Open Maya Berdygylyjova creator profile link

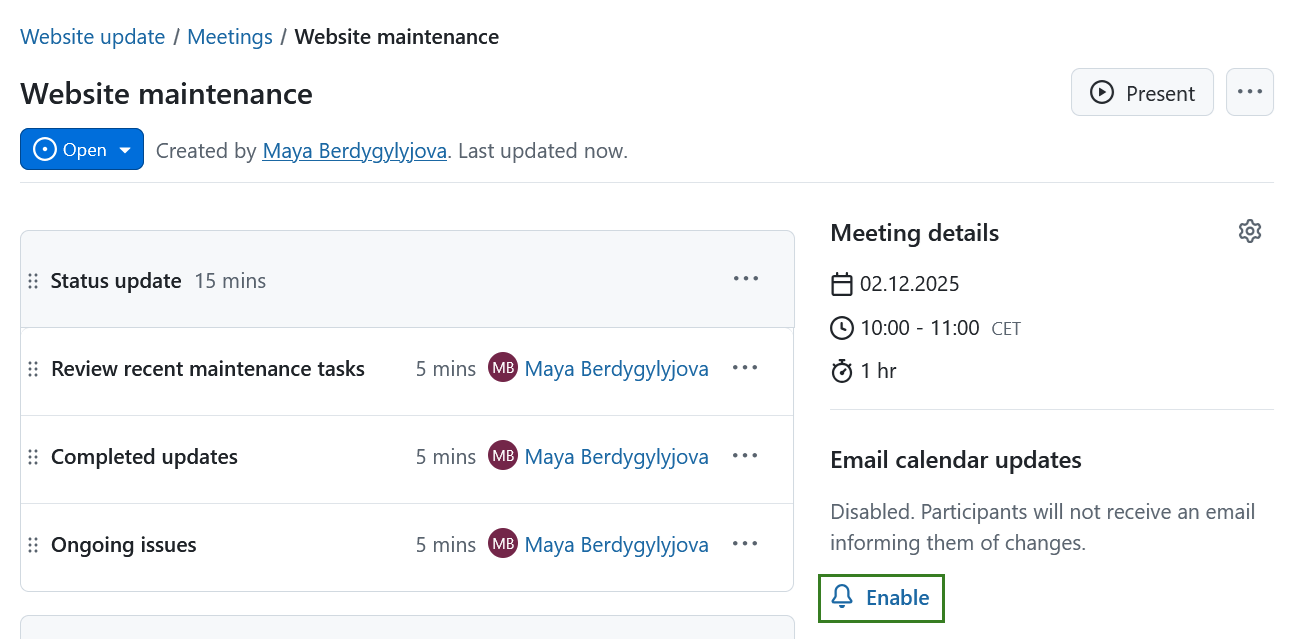(x=354, y=151)
